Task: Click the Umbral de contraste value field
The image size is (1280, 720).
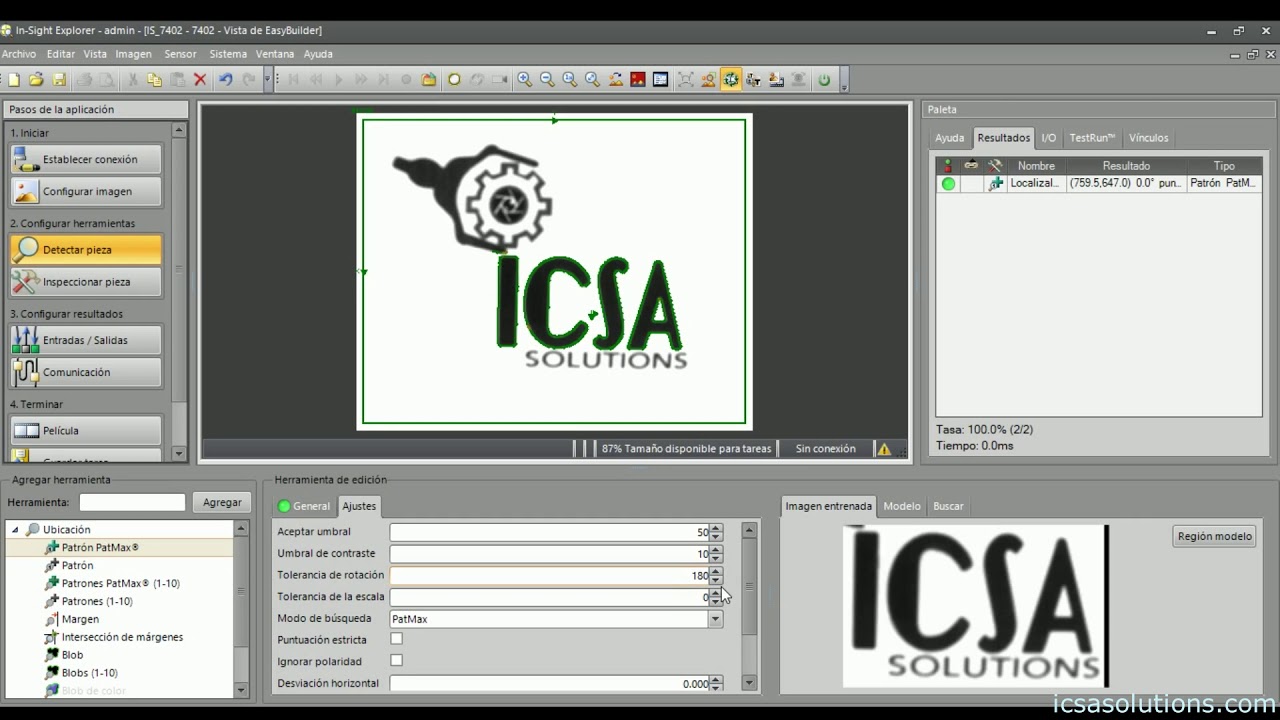Action: [549, 554]
